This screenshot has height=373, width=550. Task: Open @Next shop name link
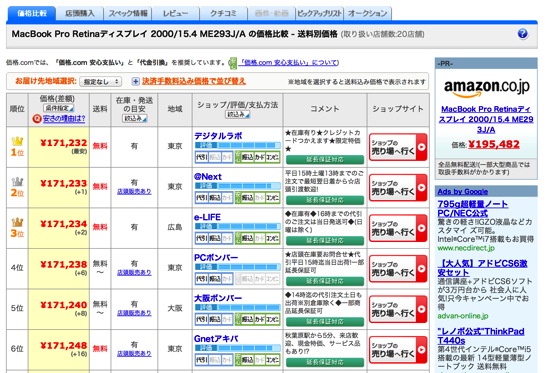tap(208, 176)
